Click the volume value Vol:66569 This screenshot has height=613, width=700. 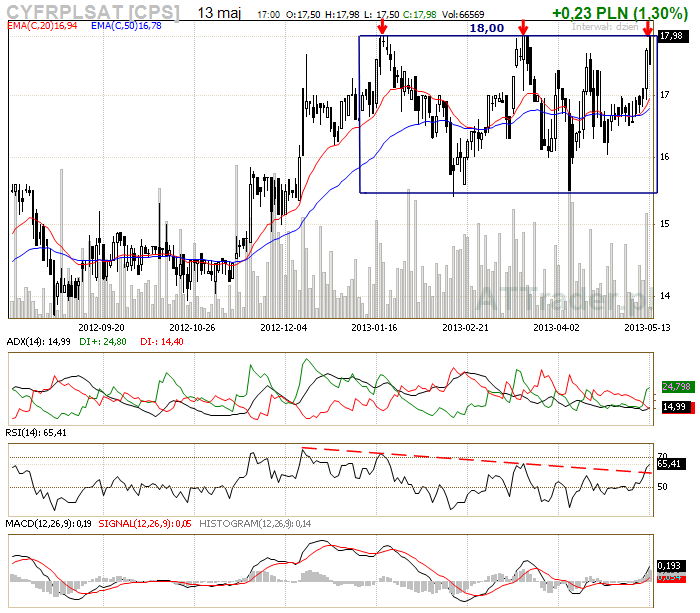pyautogui.click(x=463, y=15)
